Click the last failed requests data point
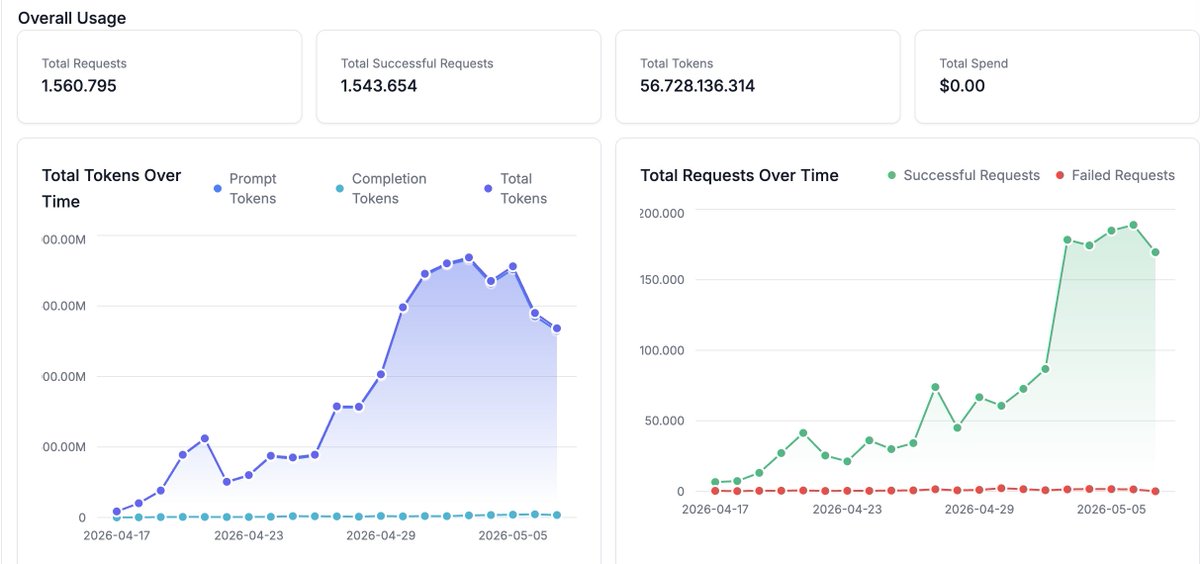Viewport: 1200px width, 564px height. pos(1155,491)
